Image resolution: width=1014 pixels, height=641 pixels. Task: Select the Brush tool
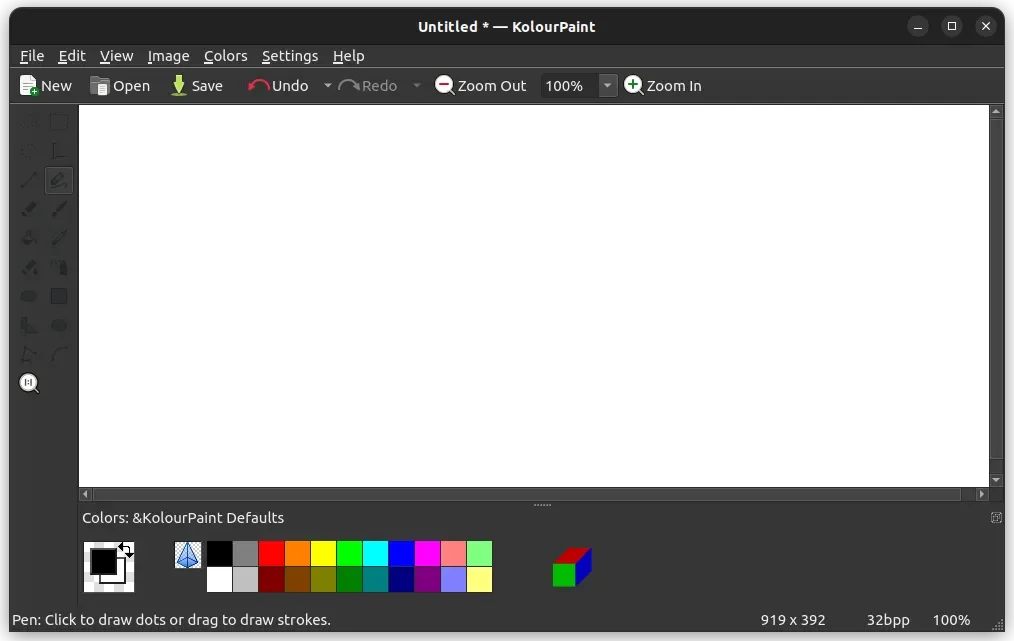tap(59, 209)
